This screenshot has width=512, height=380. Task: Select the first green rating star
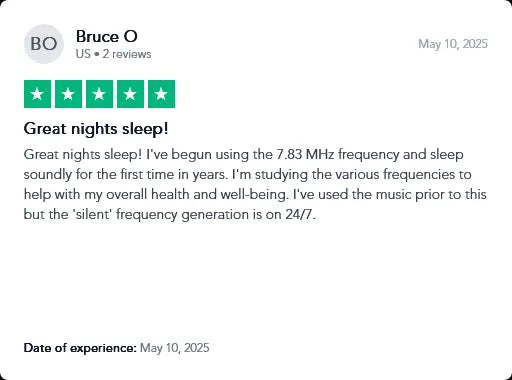pos(37,94)
